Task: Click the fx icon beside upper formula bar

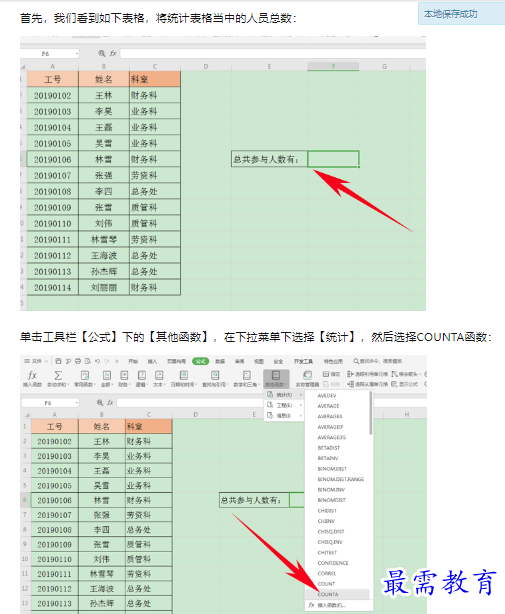Action: (x=113, y=53)
